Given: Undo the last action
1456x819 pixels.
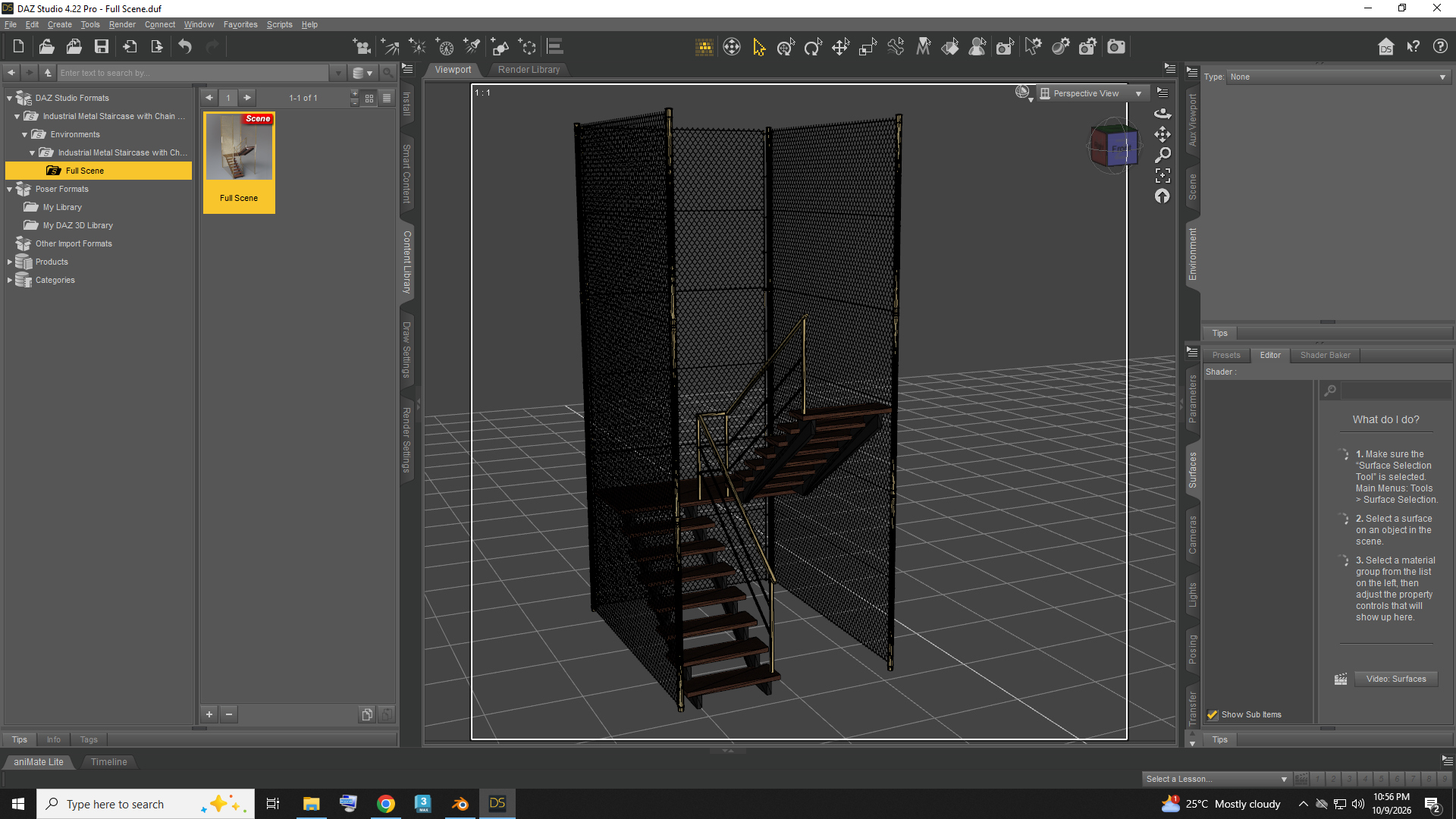Looking at the screenshot, I should click(185, 47).
